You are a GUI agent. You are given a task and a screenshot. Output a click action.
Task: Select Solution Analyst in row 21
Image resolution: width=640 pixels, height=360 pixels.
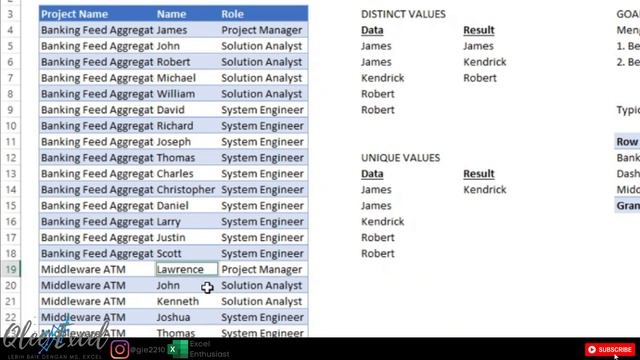tap(264, 301)
